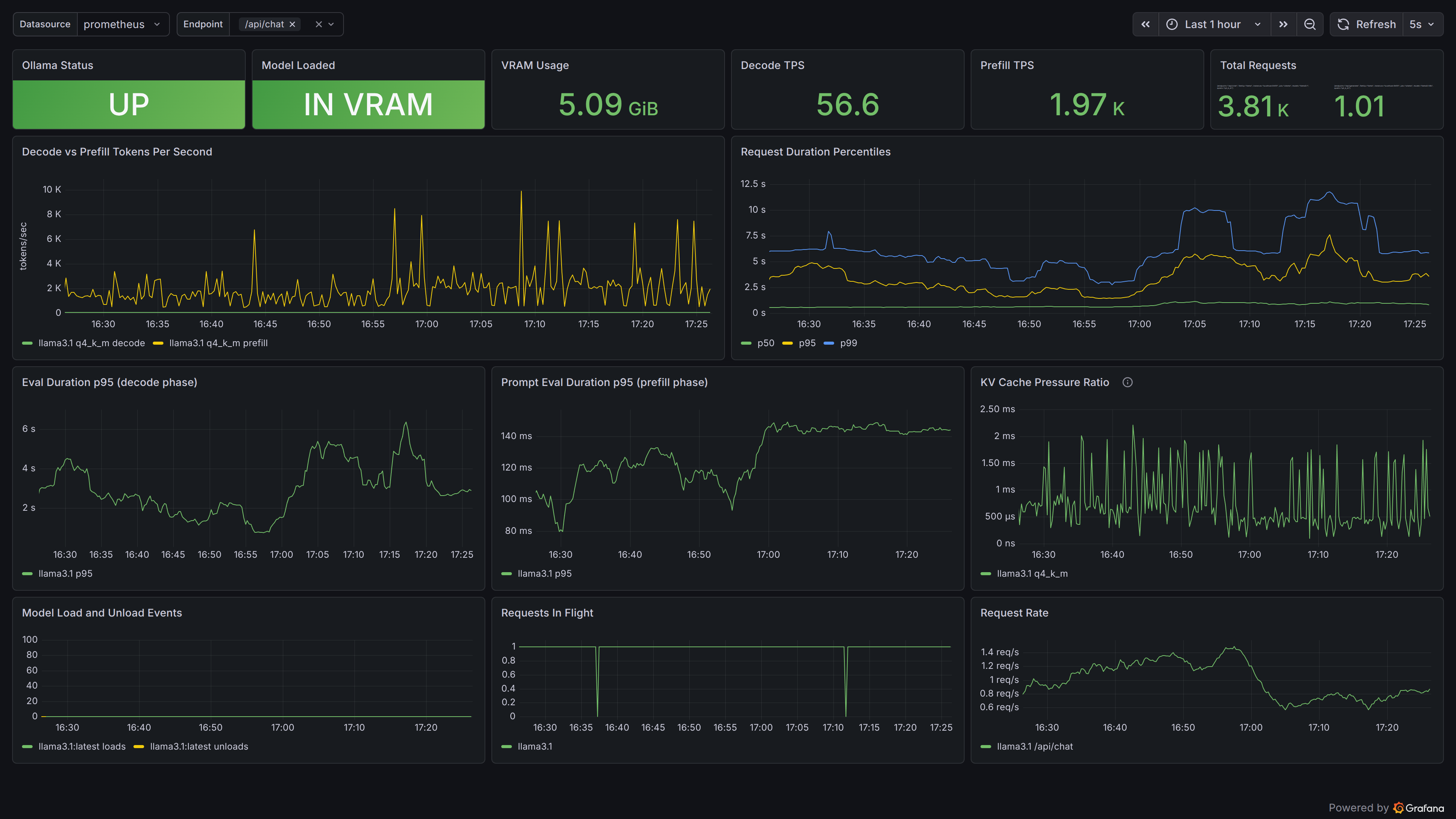
Task: Click the clock icon in time picker
Action: pos(1172,24)
